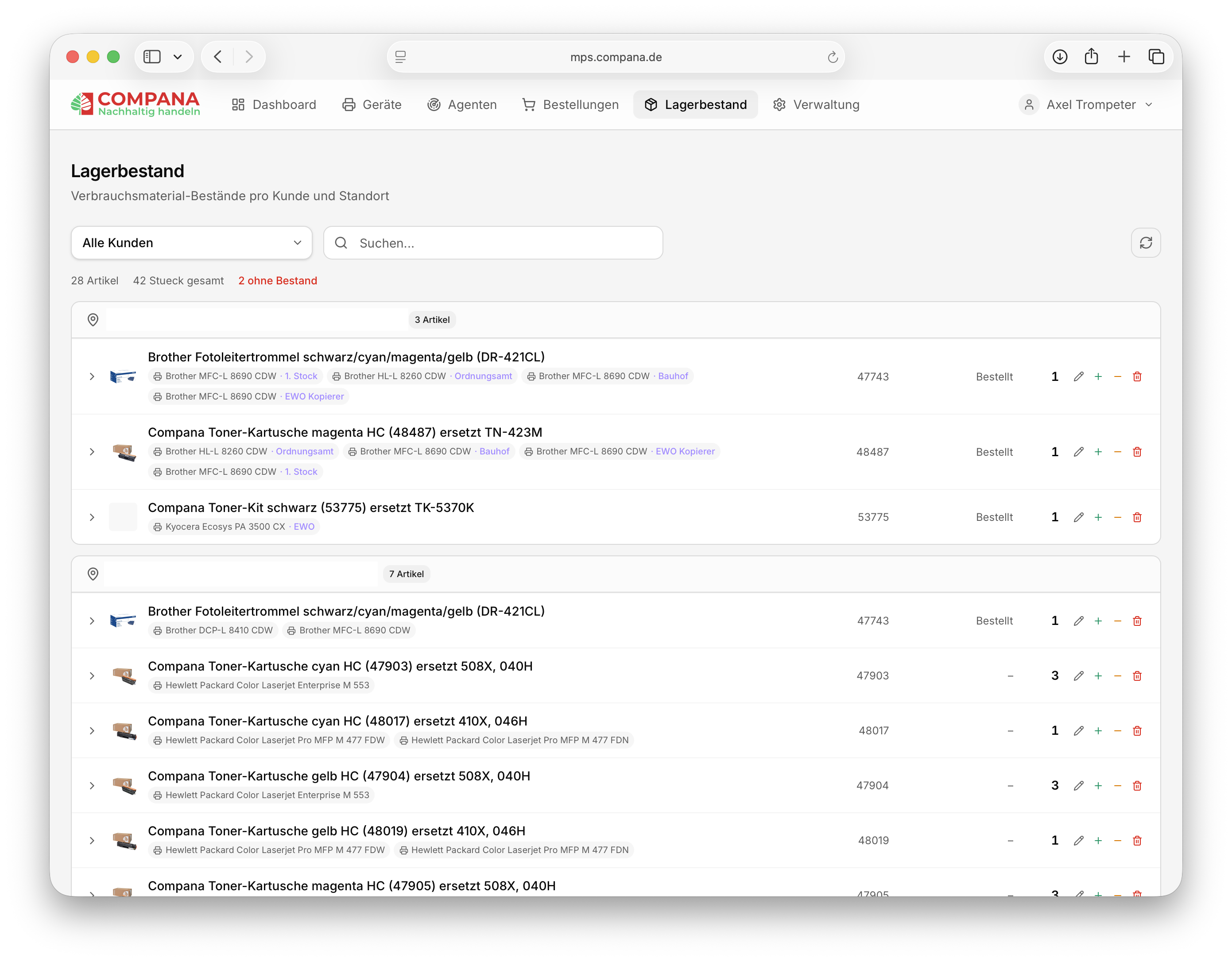The image size is (1232, 962).
Task: Open the Alle Kunden customer dropdown
Action: (x=191, y=243)
